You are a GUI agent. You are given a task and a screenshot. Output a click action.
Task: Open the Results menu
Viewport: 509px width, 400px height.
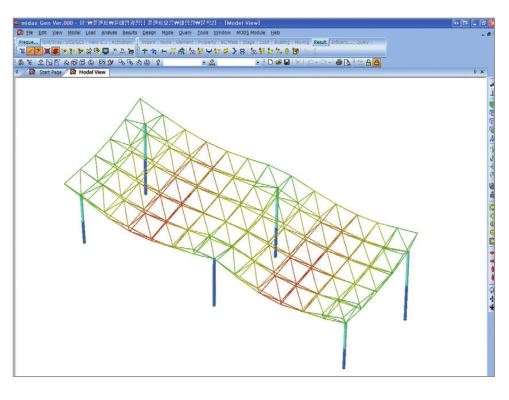click(130, 33)
